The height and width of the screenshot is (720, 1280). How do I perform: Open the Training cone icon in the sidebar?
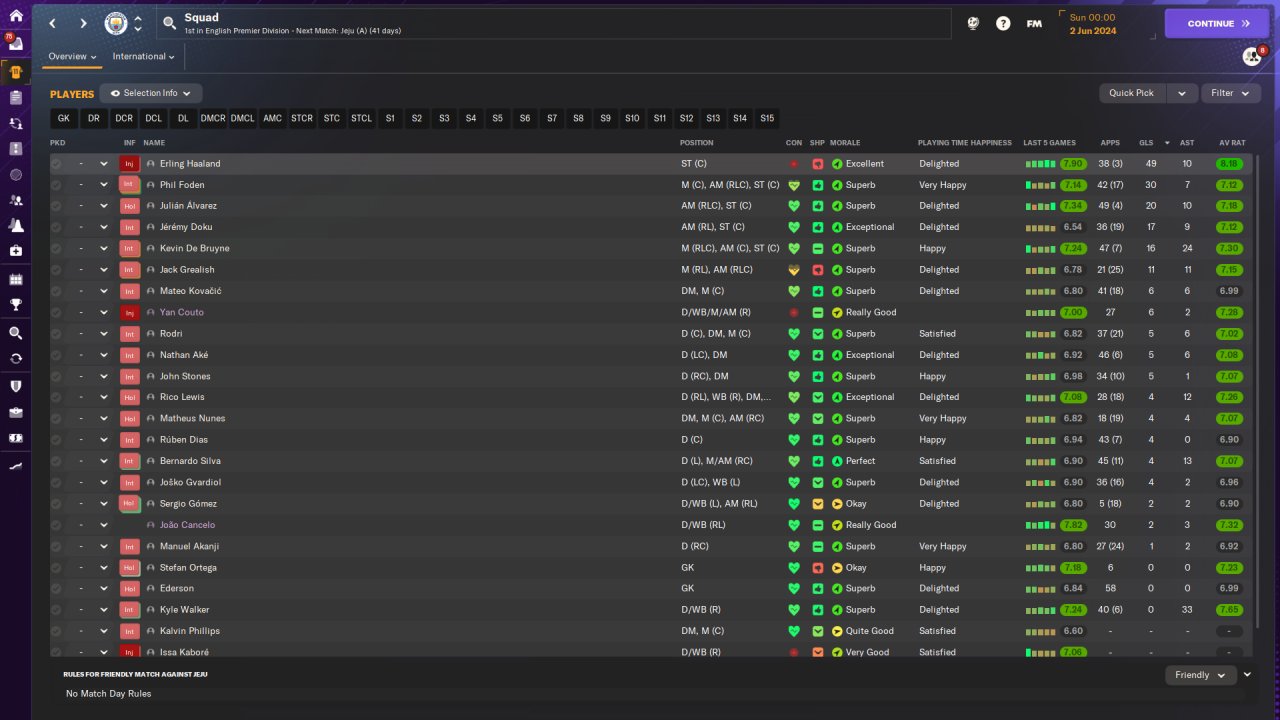click(x=16, y=226)
